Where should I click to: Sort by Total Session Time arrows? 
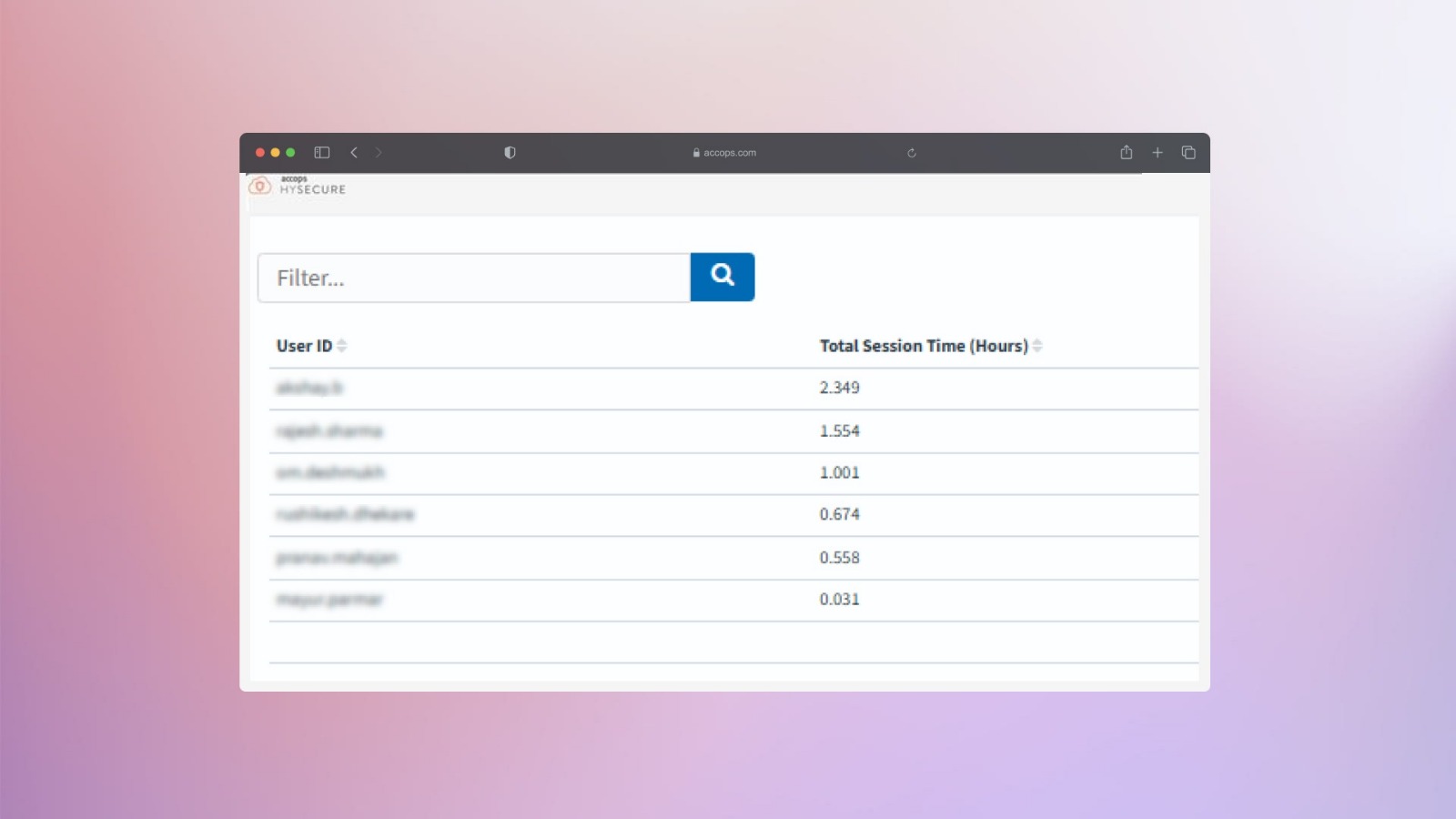(1037, 346)
